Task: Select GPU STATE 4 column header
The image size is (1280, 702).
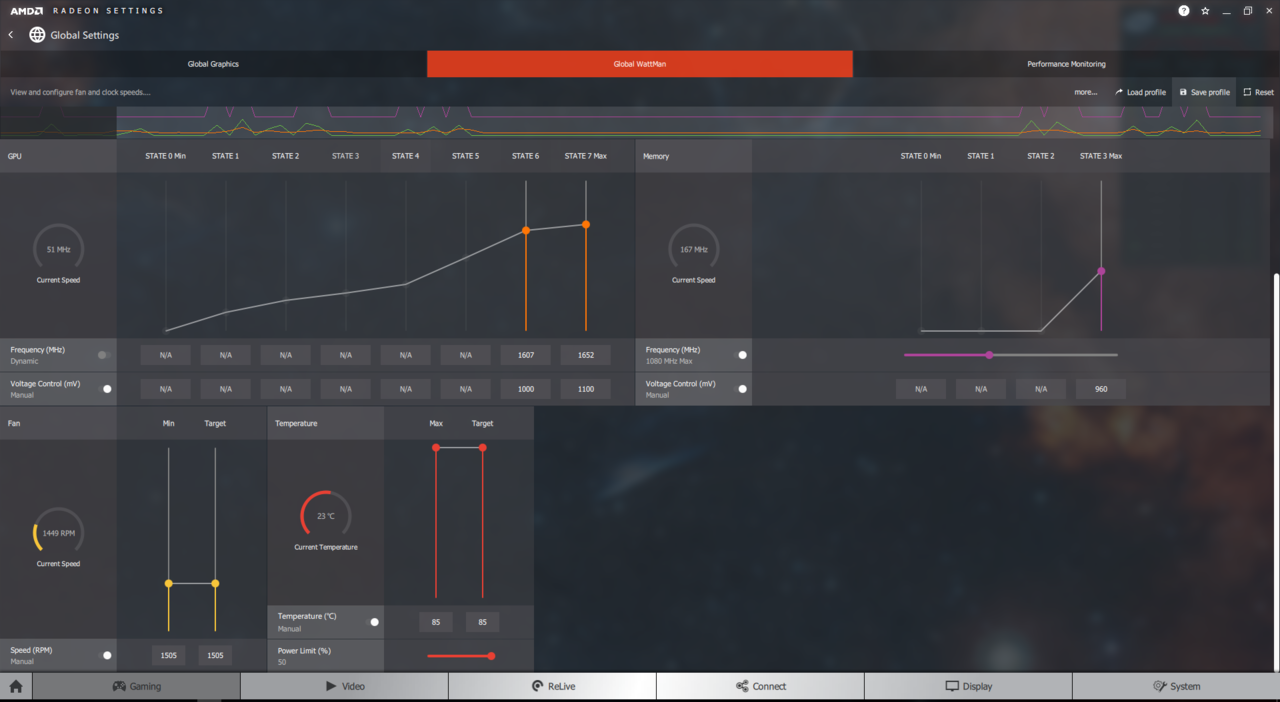Action: pos(405,156)
